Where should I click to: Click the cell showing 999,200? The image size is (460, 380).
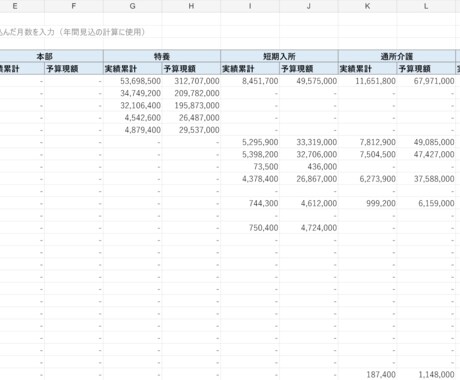tap(367, 203)
